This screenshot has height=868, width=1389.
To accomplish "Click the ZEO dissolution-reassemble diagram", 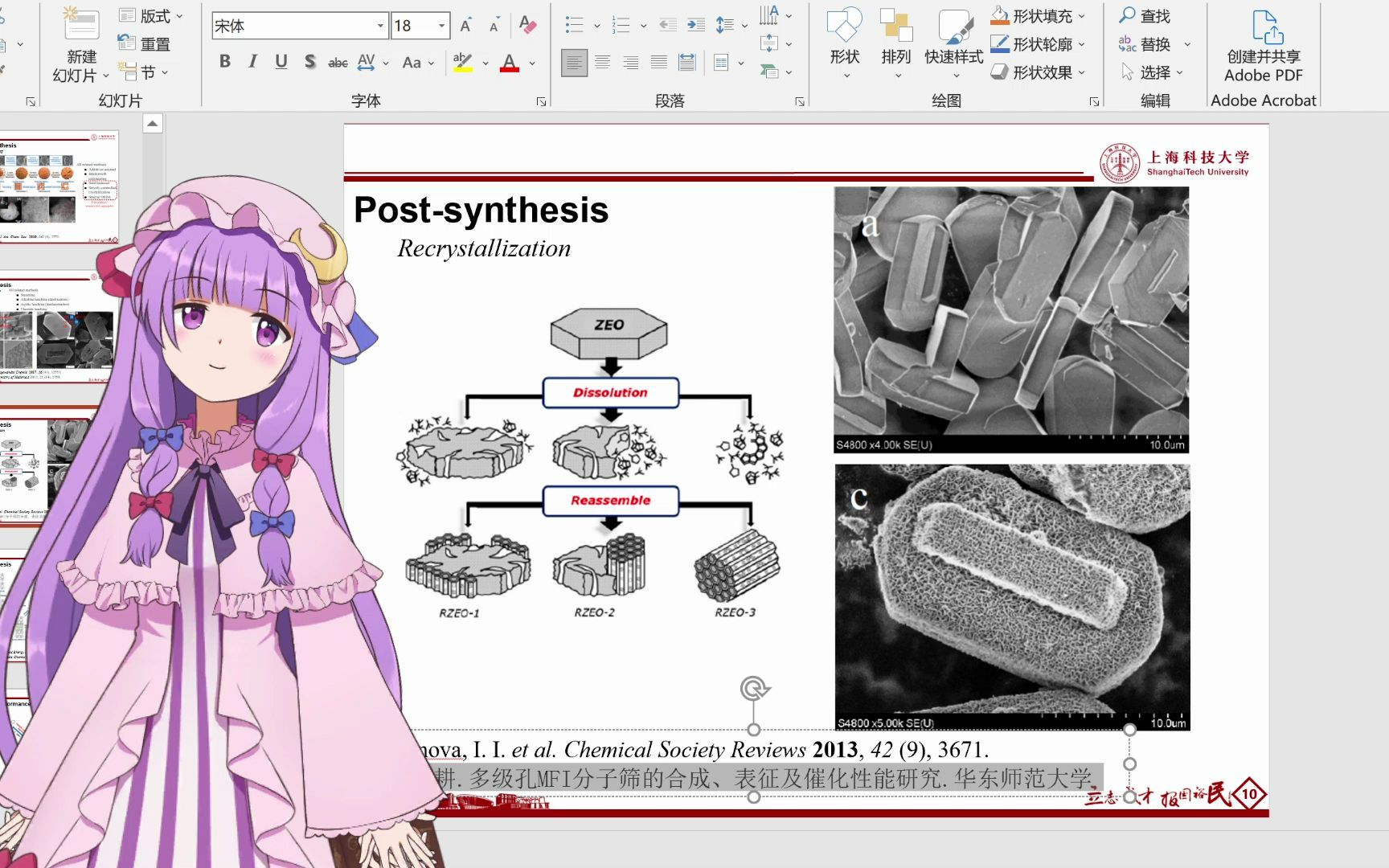I will click(592, 464).
